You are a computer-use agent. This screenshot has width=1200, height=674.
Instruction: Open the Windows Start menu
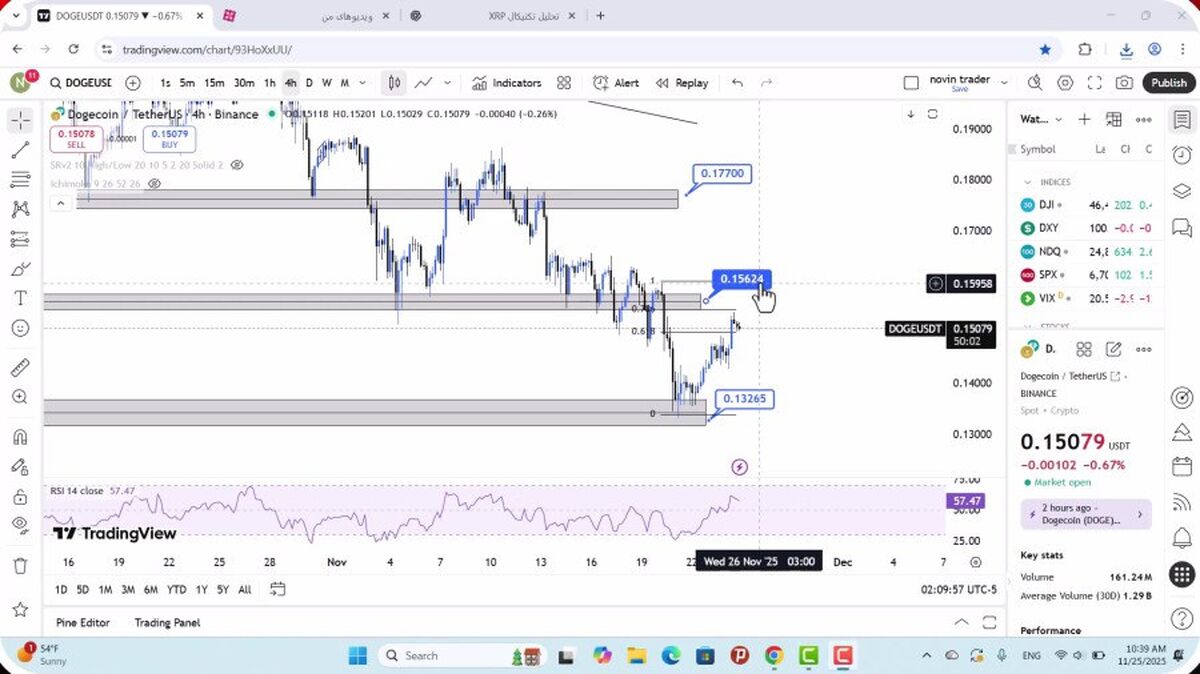coord(358,655)
